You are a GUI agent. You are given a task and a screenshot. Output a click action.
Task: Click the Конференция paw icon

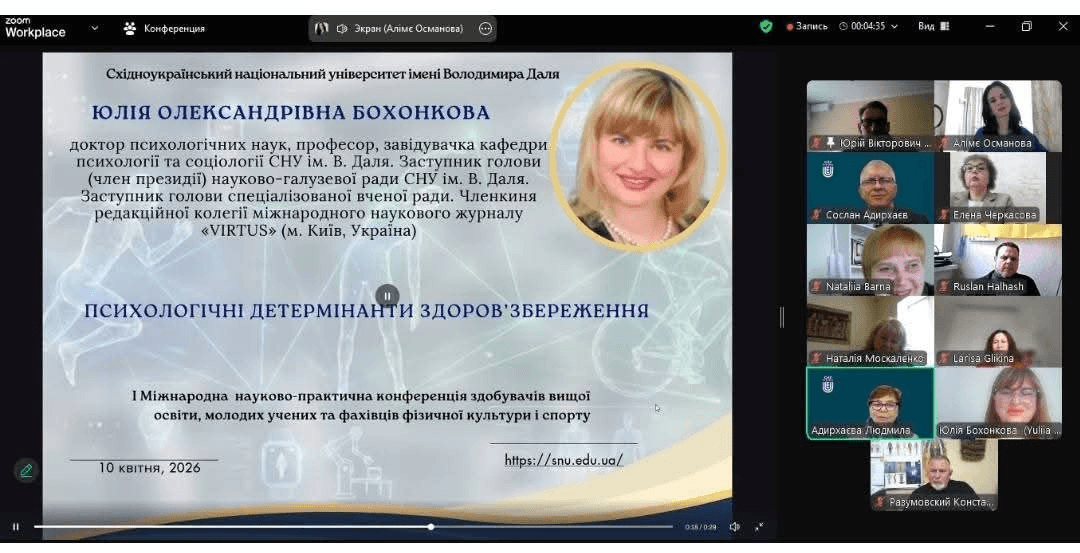[x=129, y=28]
